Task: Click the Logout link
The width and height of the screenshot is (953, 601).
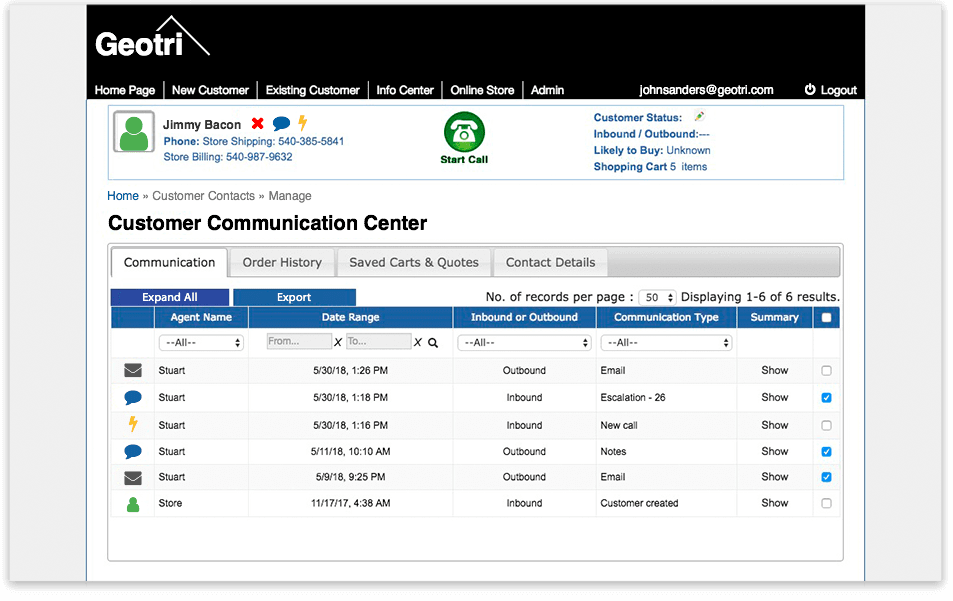Action: point(839,90)
